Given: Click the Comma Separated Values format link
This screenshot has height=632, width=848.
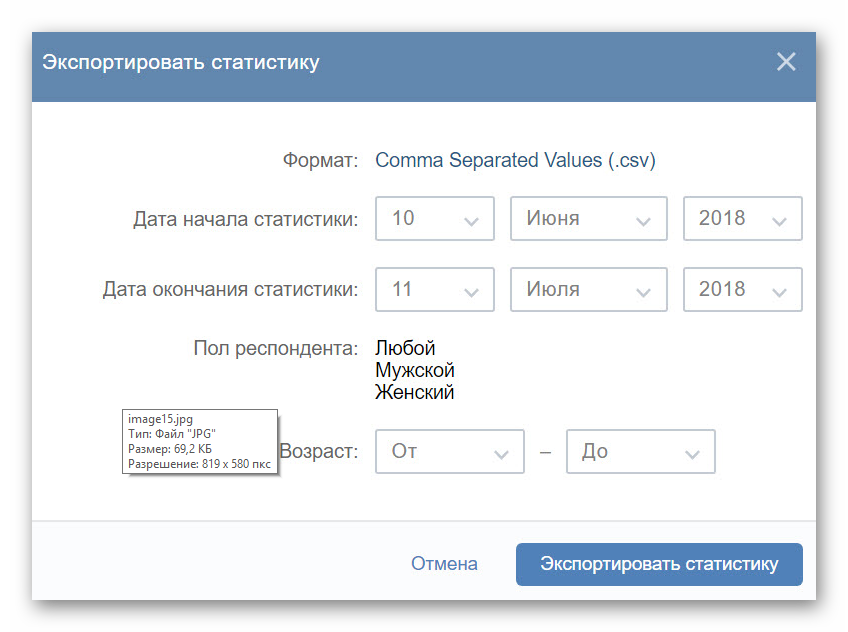Looking at the screenshot, I should (x=515, y=160).
